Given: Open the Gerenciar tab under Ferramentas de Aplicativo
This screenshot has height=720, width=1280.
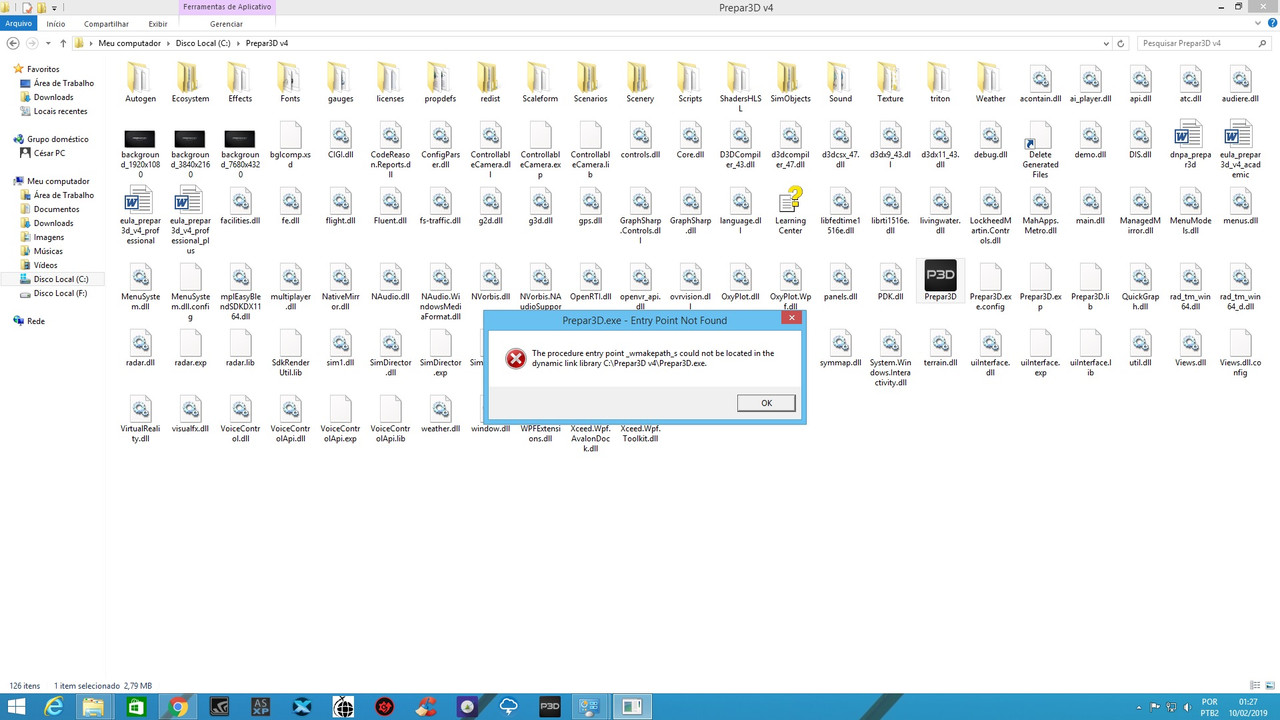Looking at the screenshot, I should coord(226,23).
